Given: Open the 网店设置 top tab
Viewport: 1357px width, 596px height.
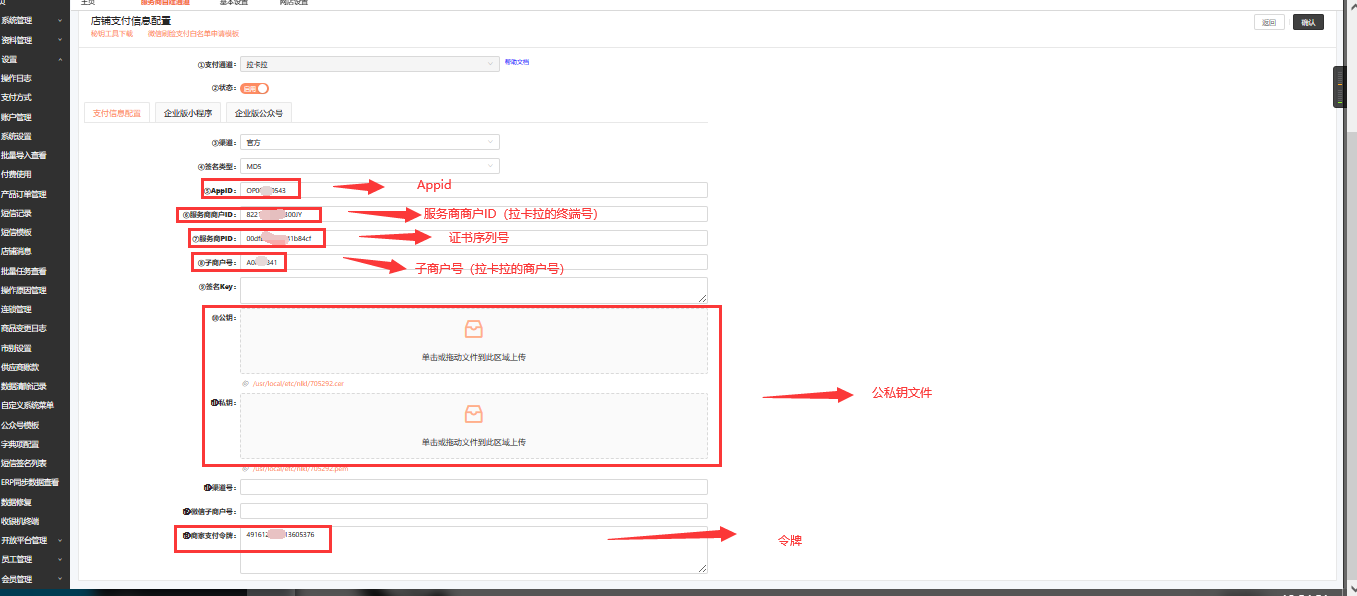Looking at the screenshot, I should (x=294, y=3).
